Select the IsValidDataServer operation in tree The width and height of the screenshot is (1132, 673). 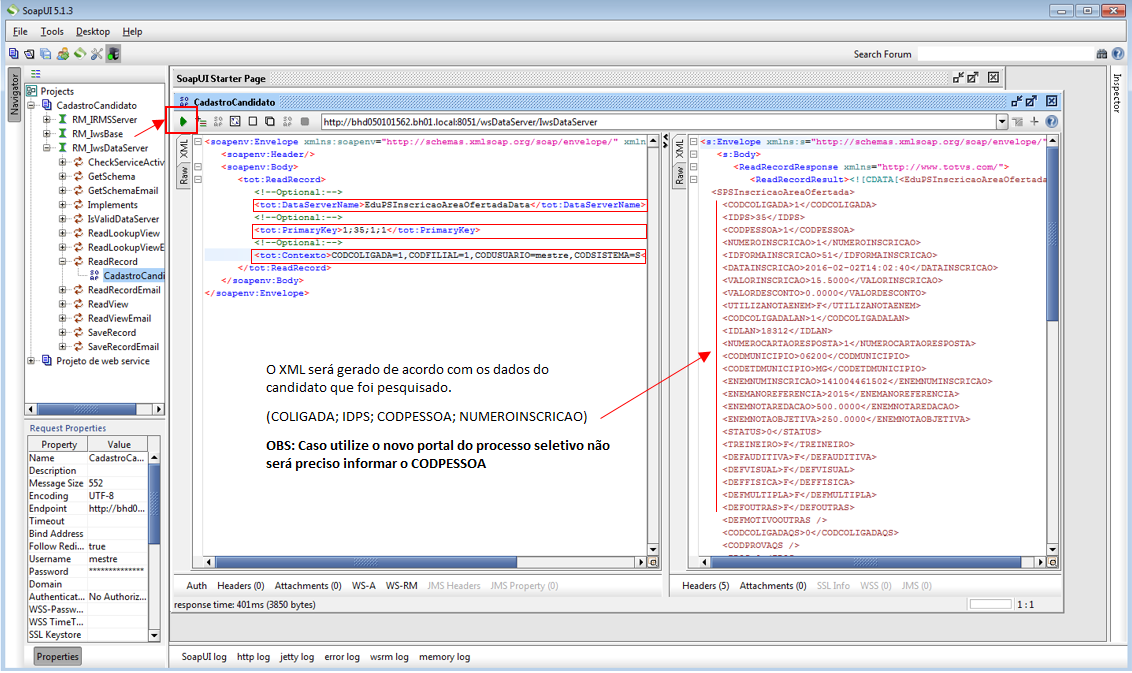click(123, 219)
